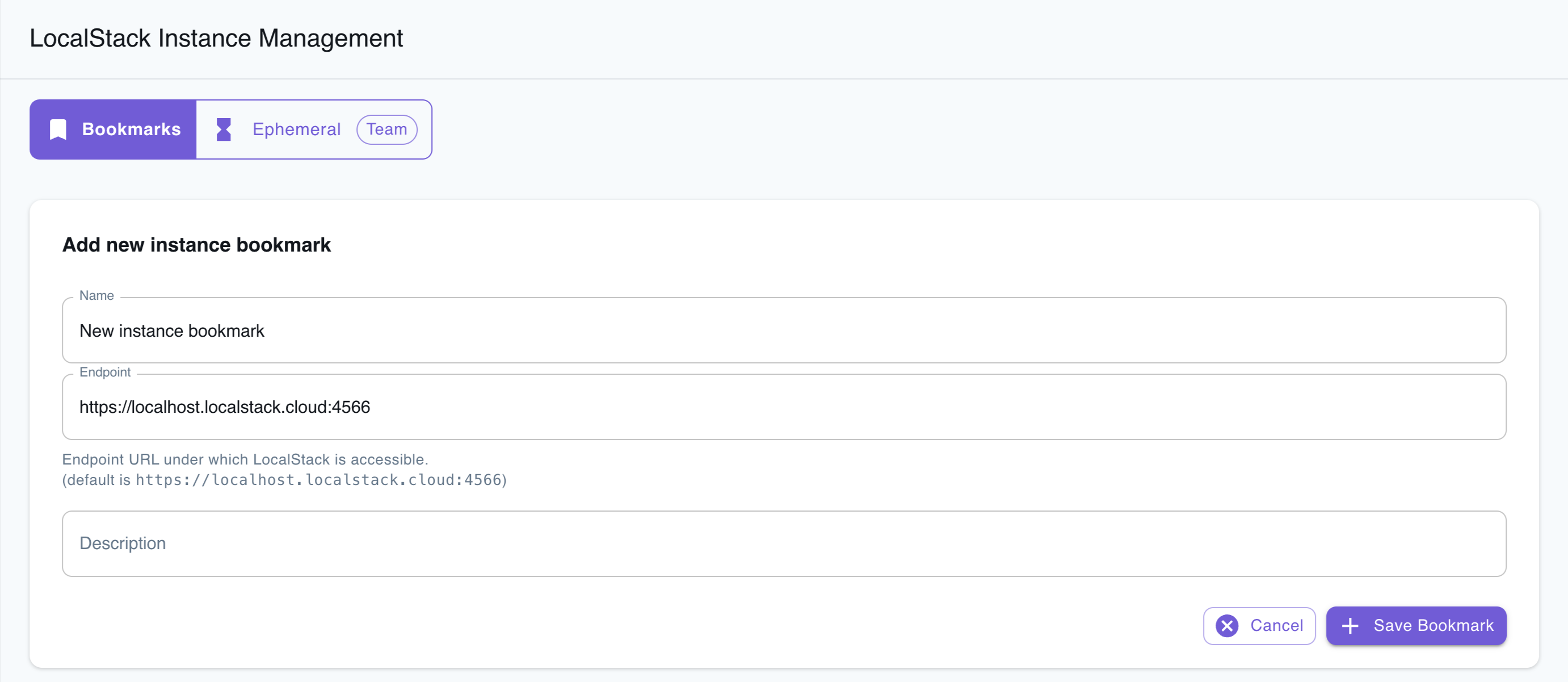Click the bookmark icon on the Bookmarks tab
This screenshot has height=682, width=1568.
[57, 129]
